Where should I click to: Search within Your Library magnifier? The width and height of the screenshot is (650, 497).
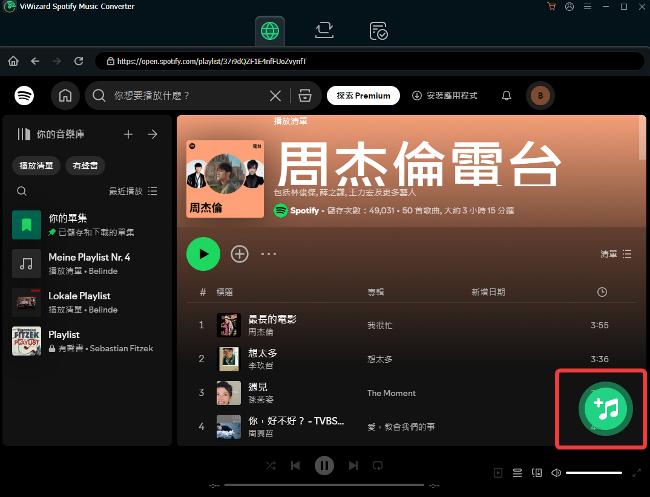tap(22, 191)
